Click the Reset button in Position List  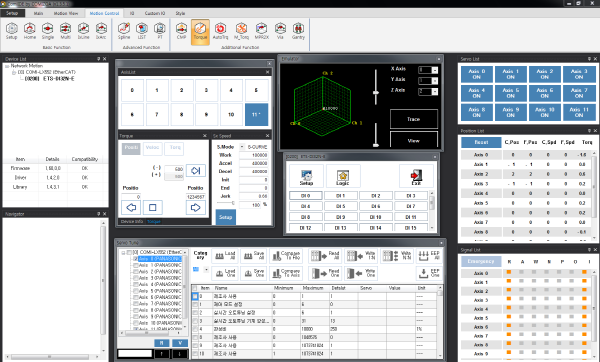(x=481, y=142)
